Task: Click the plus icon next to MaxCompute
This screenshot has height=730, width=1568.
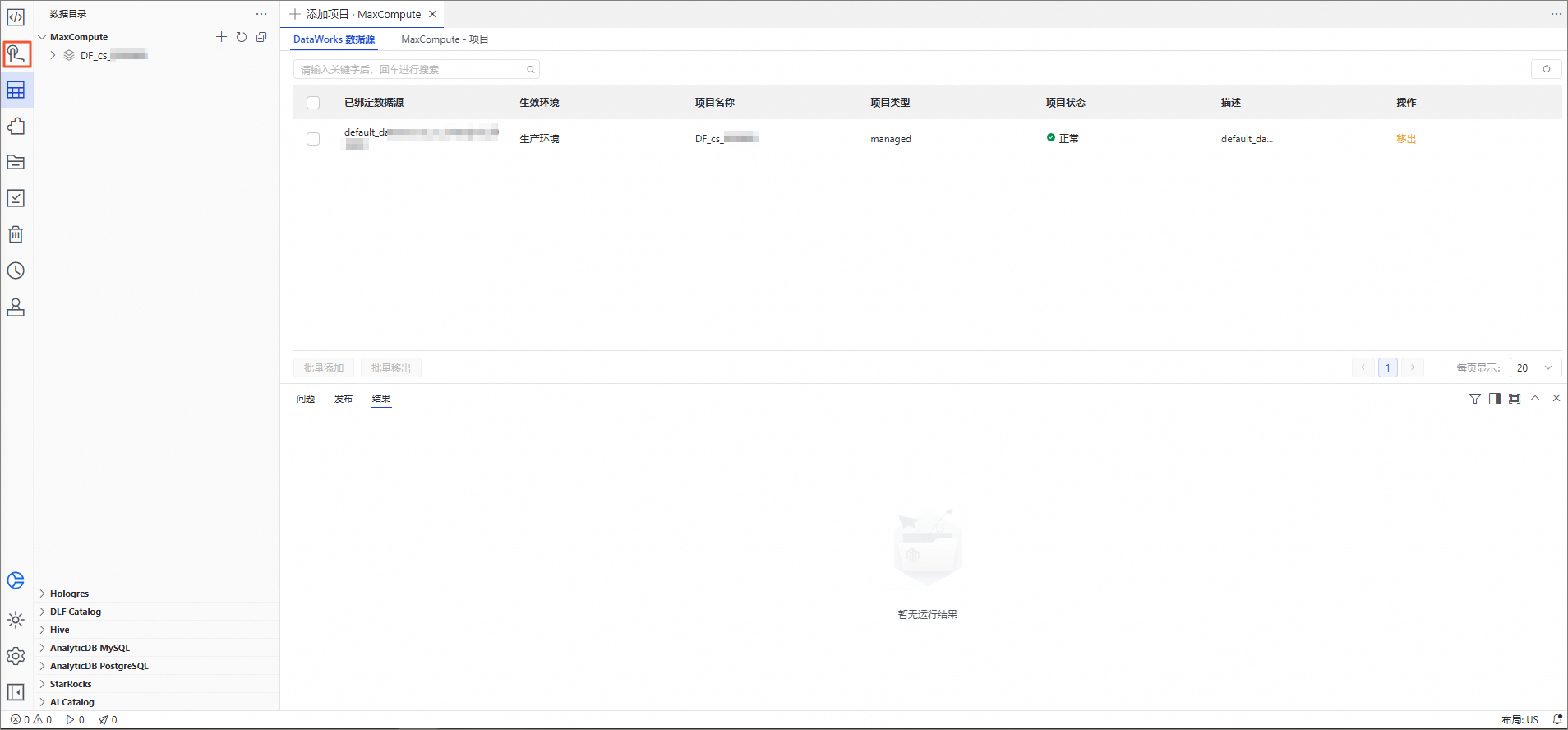Action: pos(221,37)
